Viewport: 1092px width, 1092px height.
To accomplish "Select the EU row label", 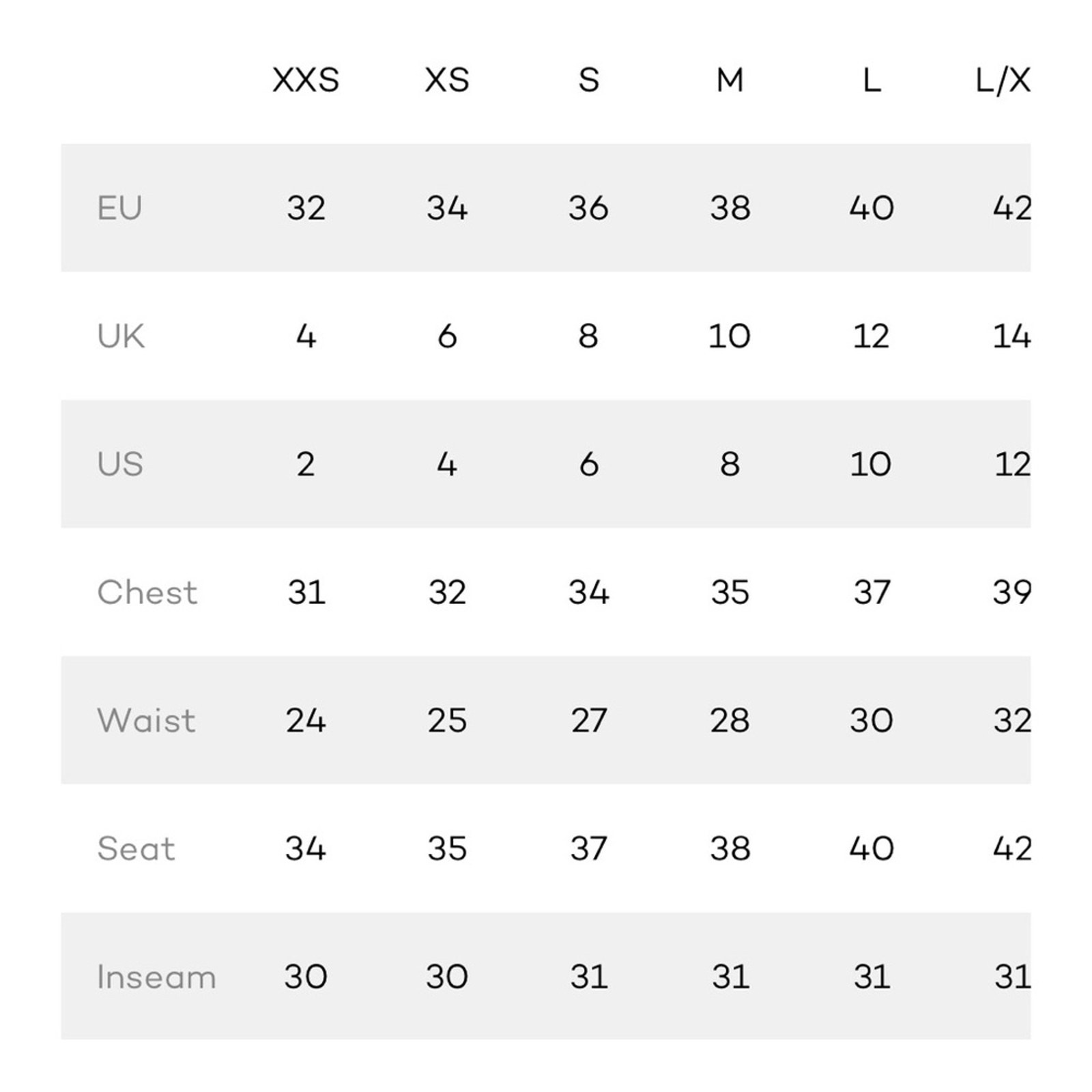I will pos(119,208).
